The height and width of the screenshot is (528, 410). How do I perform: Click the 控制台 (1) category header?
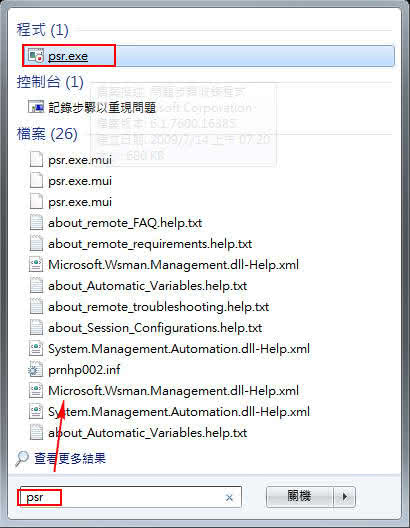click(50, 82)
